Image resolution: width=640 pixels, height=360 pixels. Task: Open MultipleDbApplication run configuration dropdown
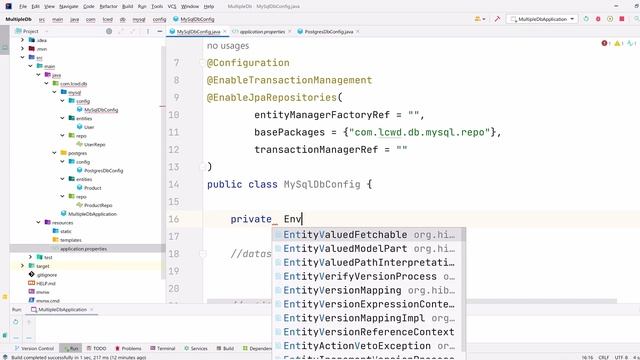click(542, 19)
